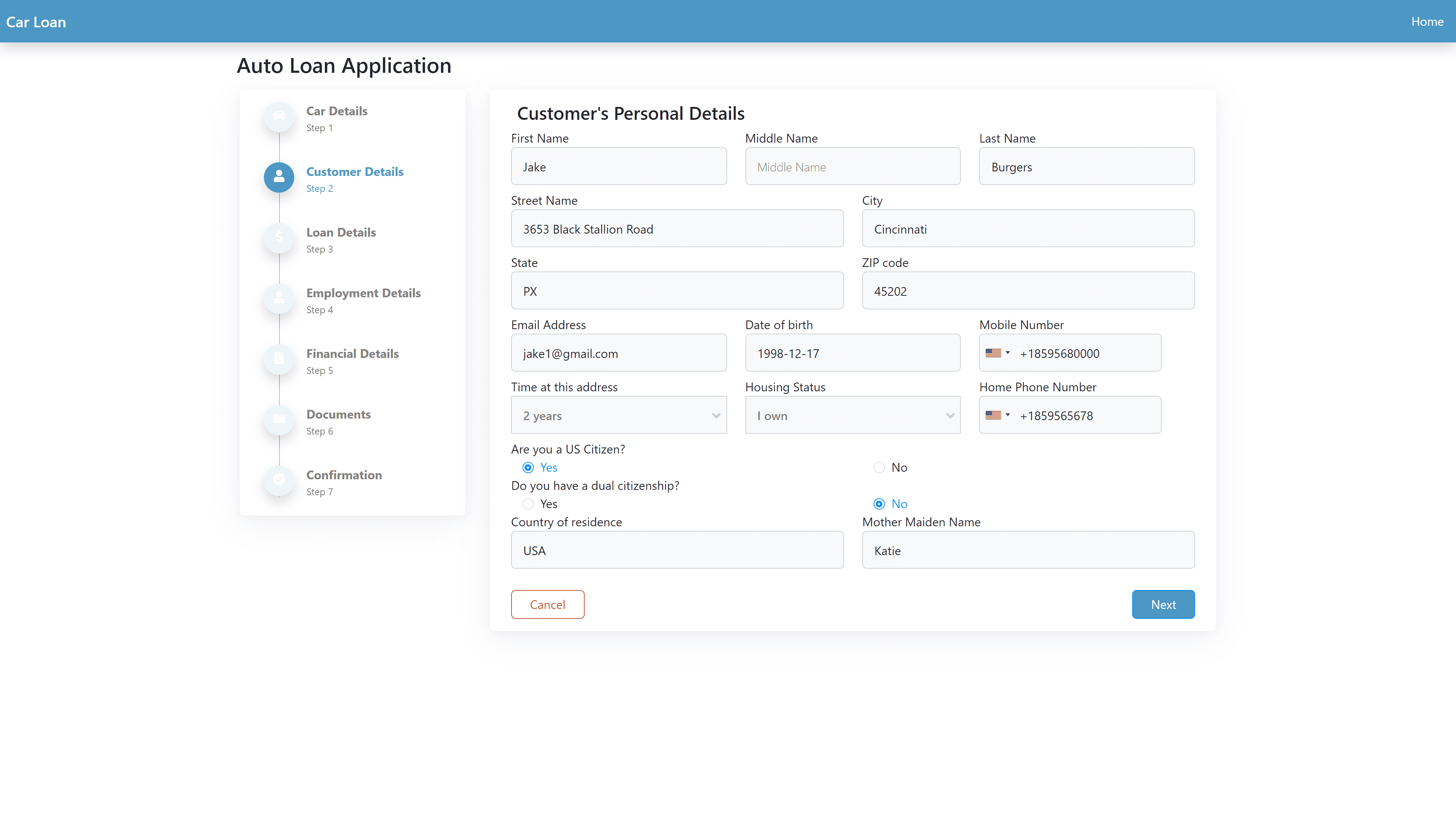Go to Car Details step label
Screen dimensions: 1456x819
(337, 111)
